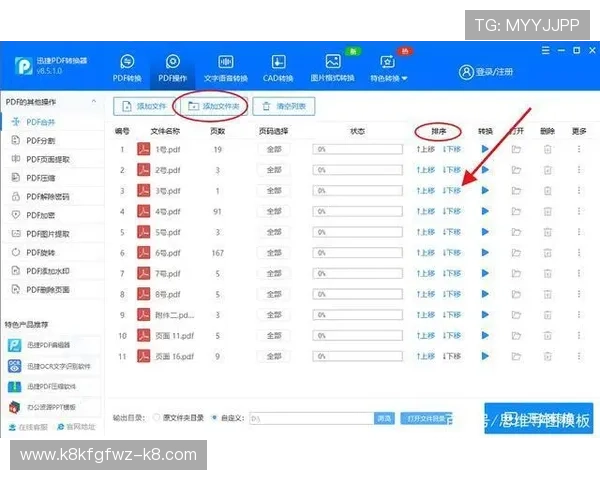600x480 pixels.
Task: Open folder icon for 2号.pdf row
Action: (516, 170)
